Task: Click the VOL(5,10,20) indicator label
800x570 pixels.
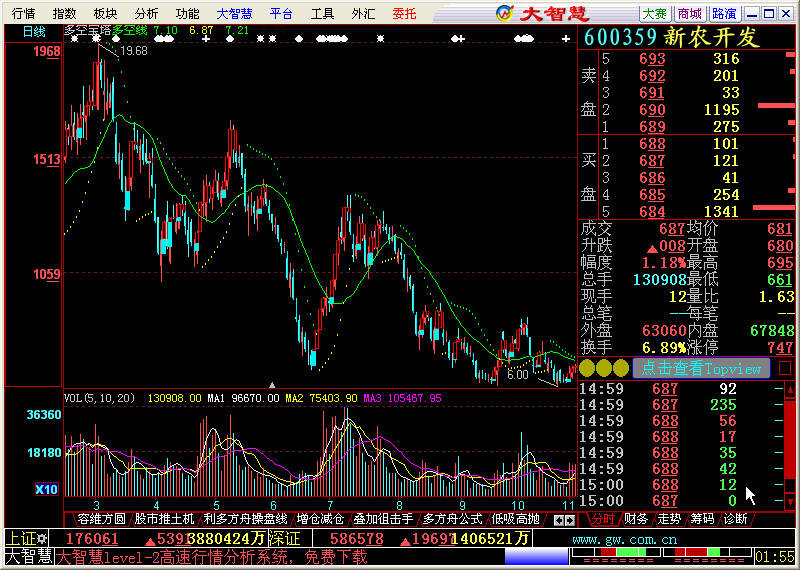Action: click(99, 398)
